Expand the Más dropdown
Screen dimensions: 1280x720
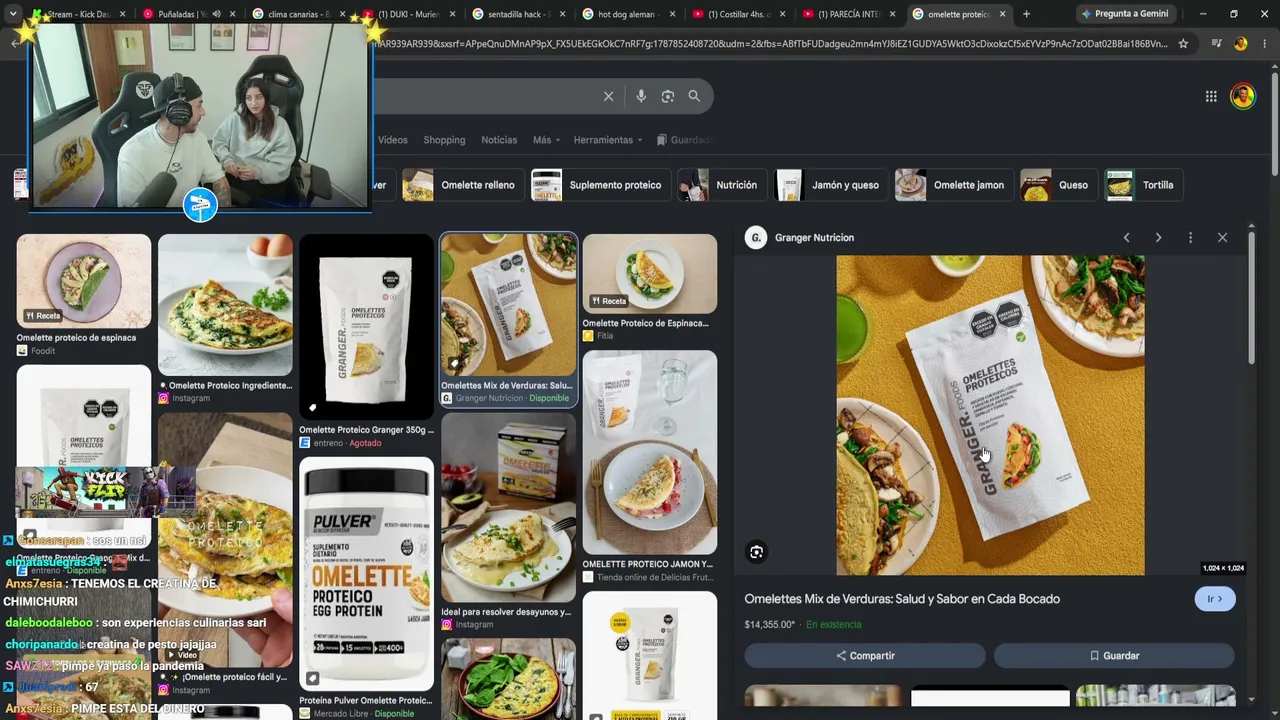pos(546,140)
